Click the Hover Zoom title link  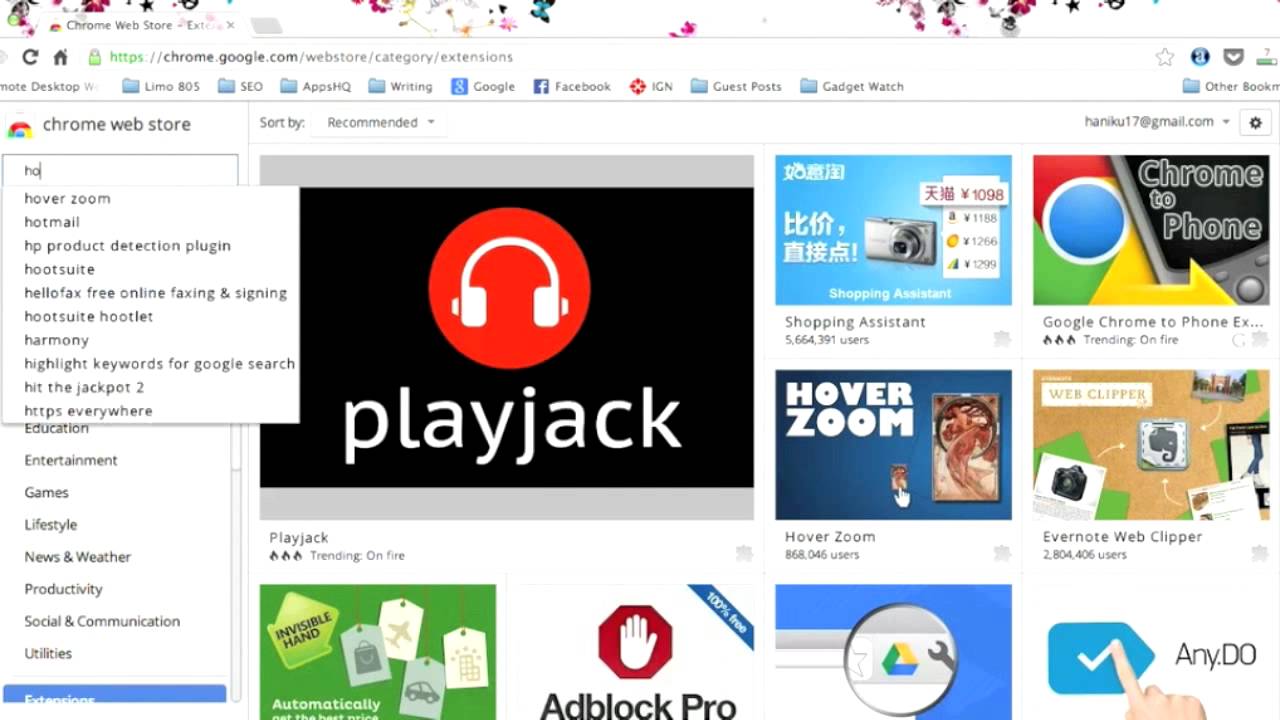830,536
